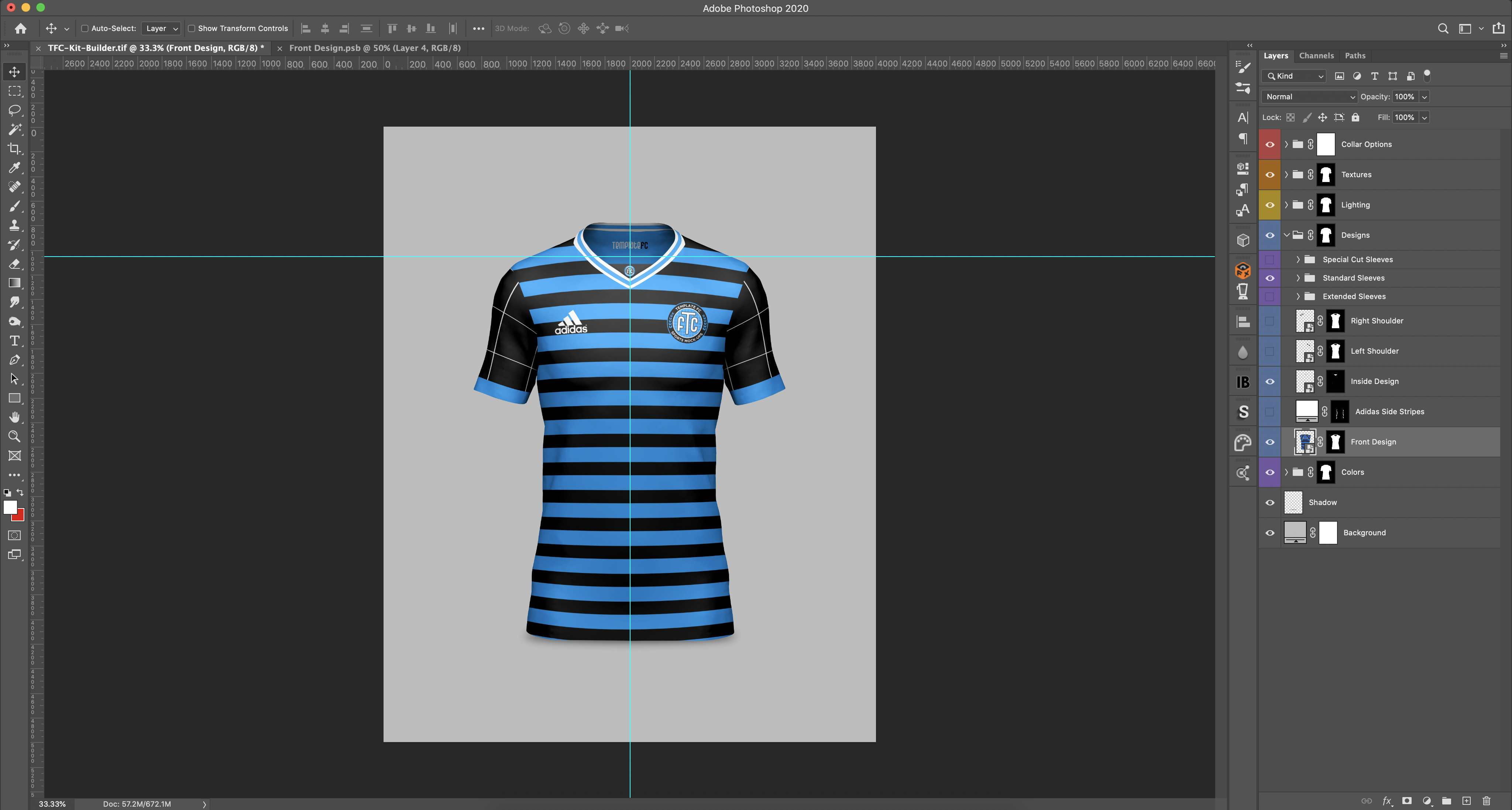The height and width of the screenshot is (810, 1512).
Task: Click the delete layer trash icon
Action: click(x=1486, y=801)
